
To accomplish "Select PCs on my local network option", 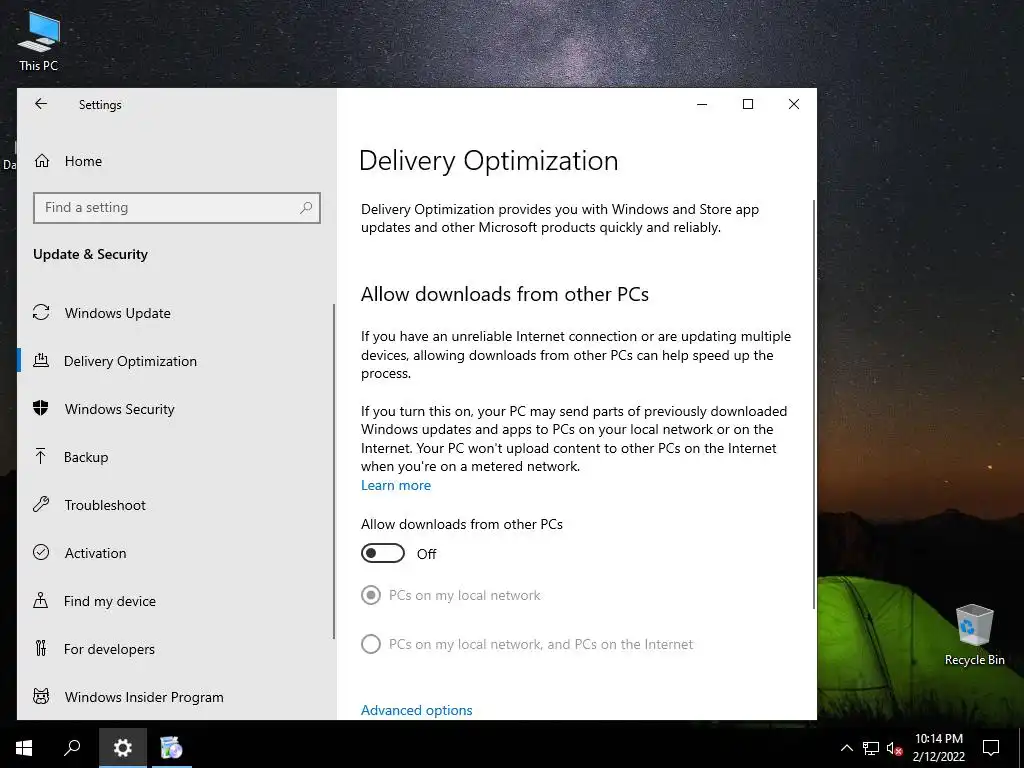I will point(451,595).
